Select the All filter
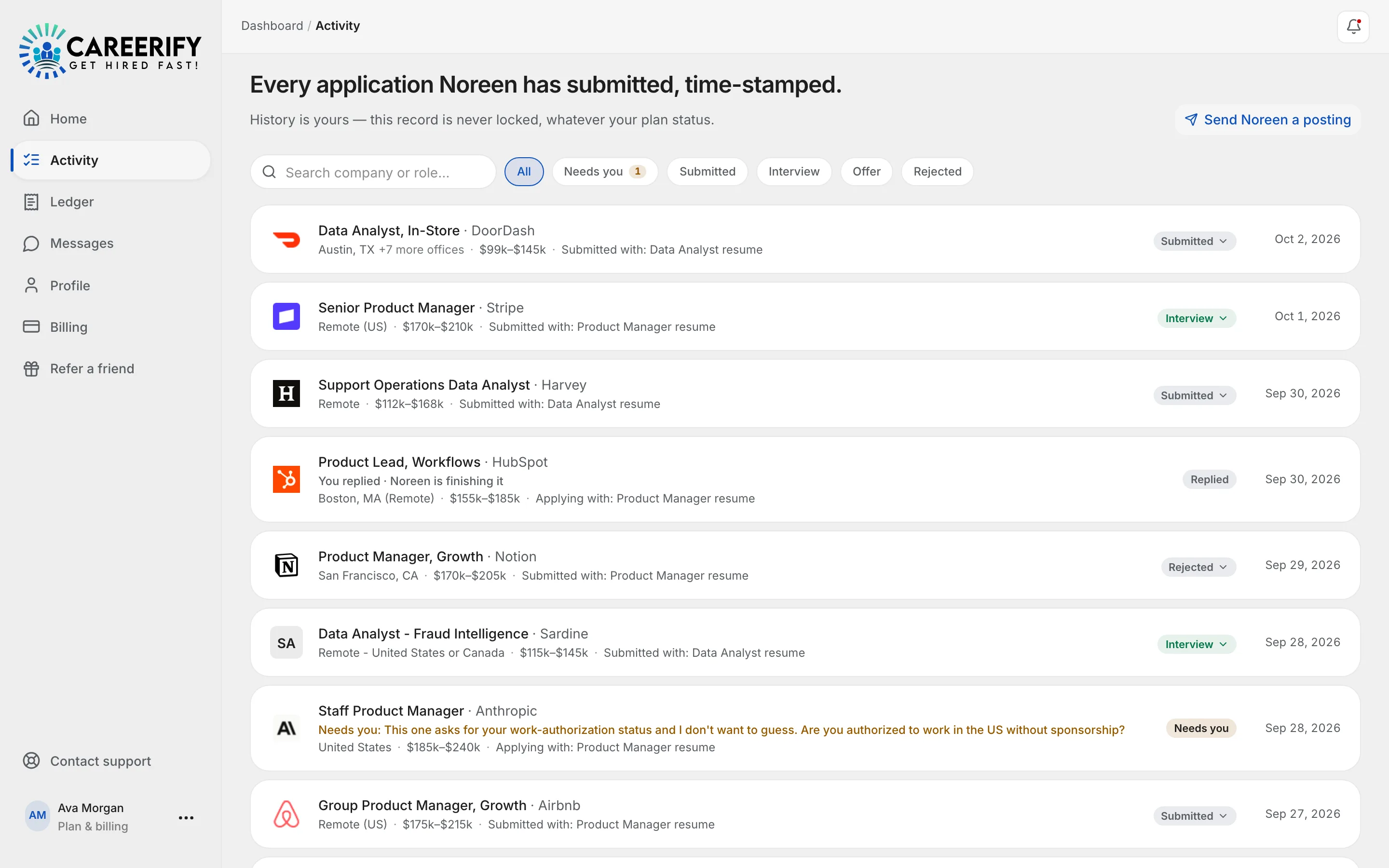This screenshot has width=1389, height=868. tap(524, 172)
